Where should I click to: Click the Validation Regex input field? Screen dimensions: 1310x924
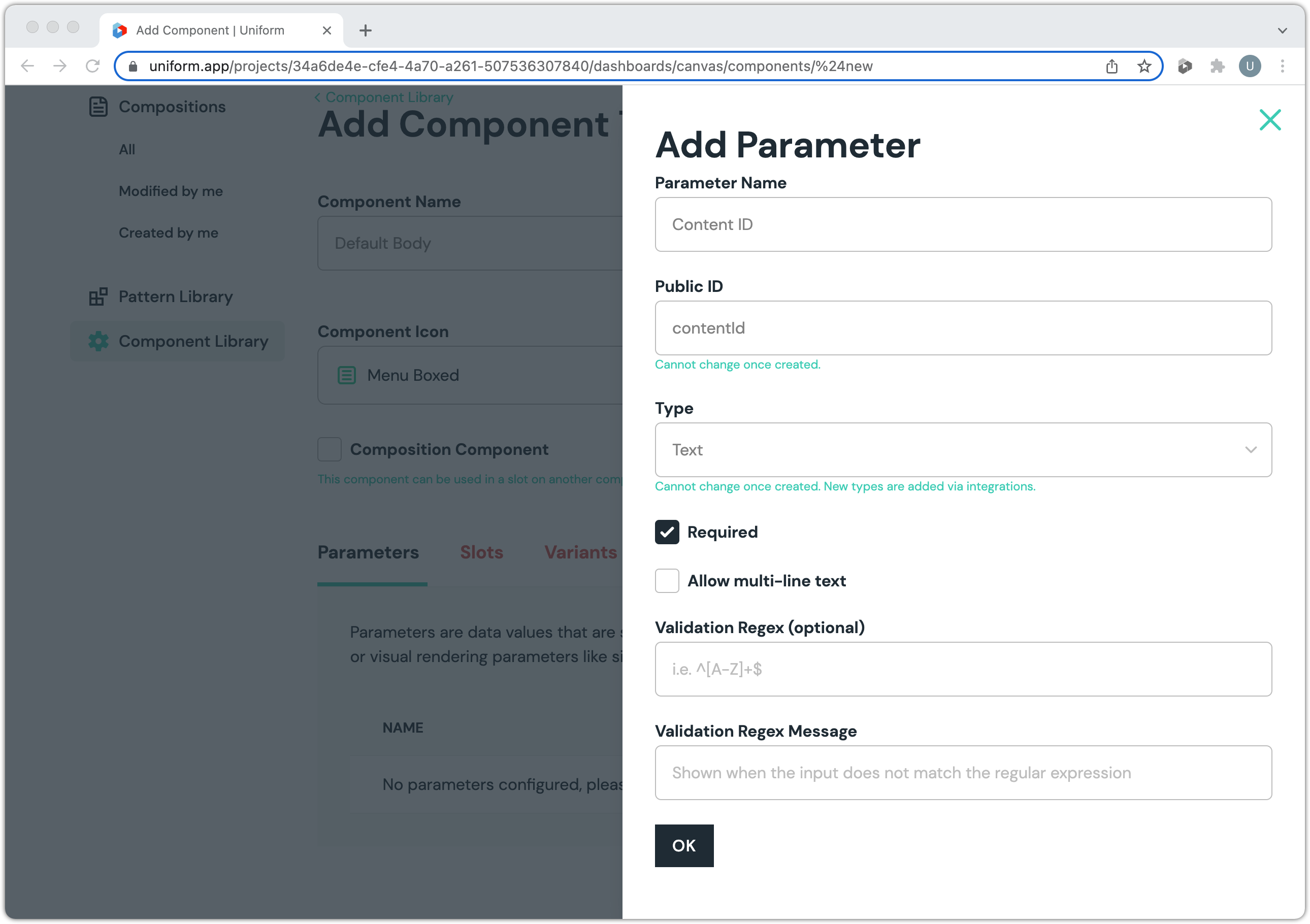[x=963, y=669]
